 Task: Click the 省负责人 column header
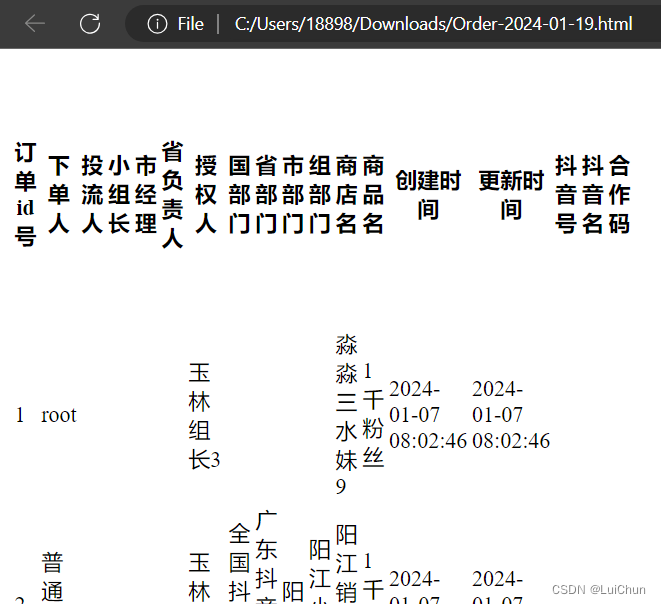(172, 194)
